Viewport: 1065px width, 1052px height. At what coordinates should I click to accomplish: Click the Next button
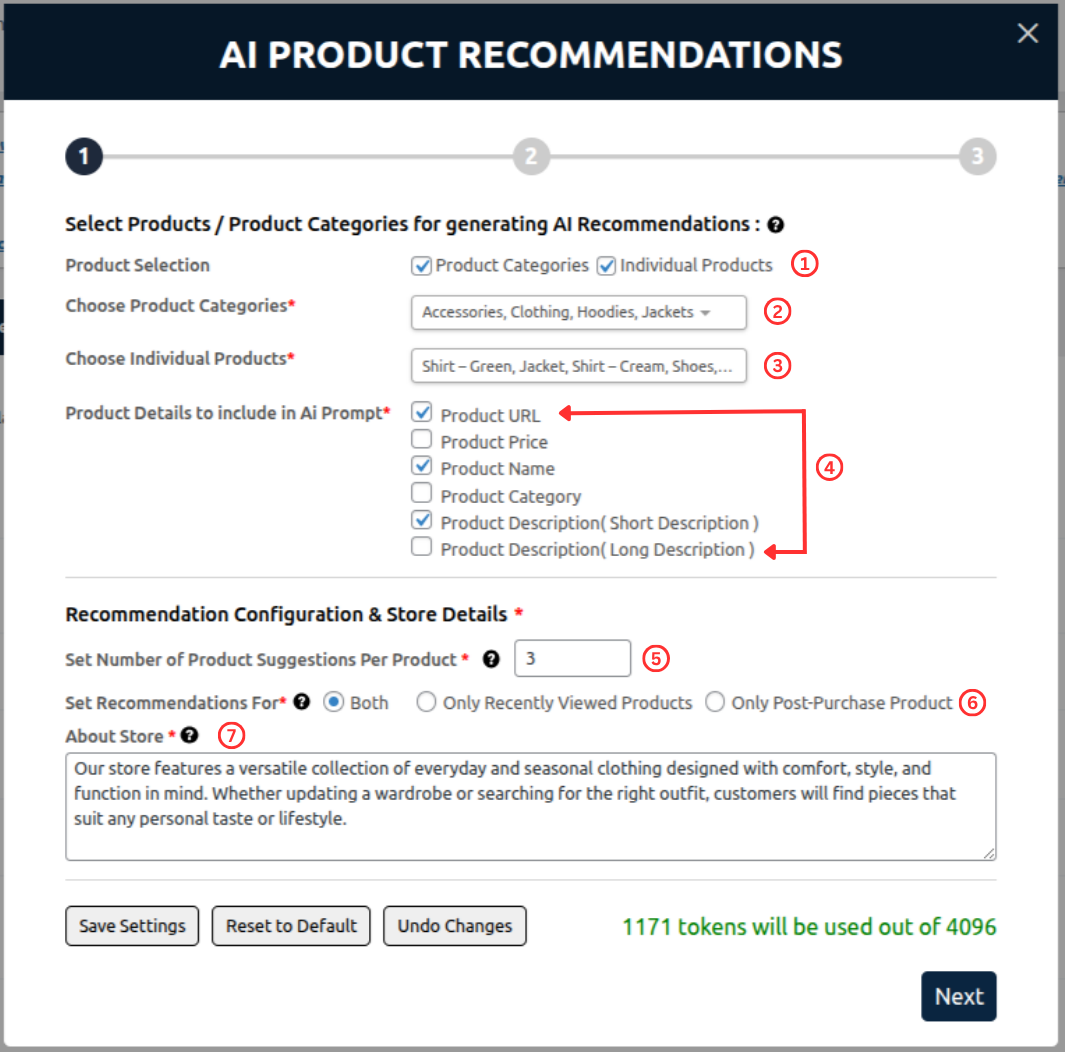958,996
